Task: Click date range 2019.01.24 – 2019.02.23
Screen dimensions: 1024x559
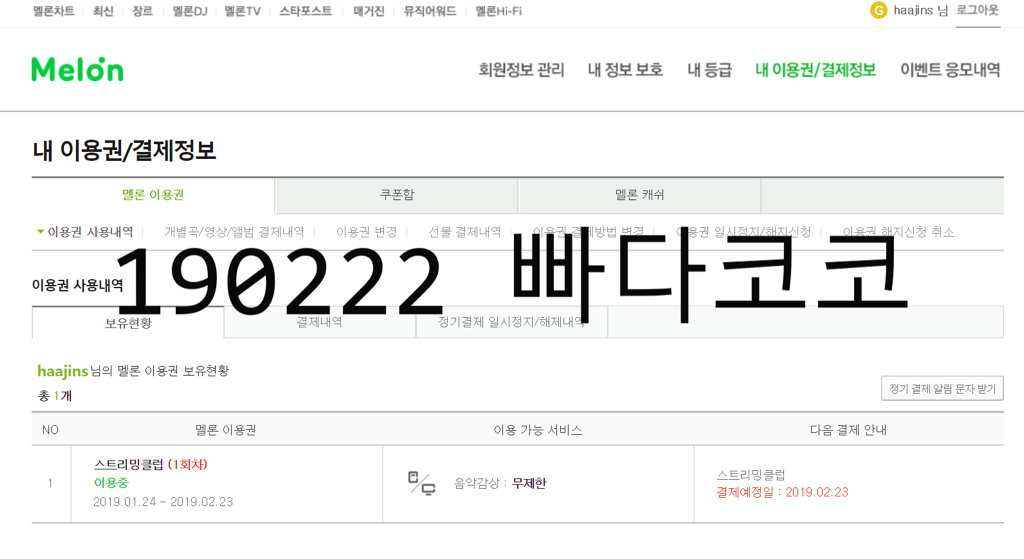Action: point(163,502)
